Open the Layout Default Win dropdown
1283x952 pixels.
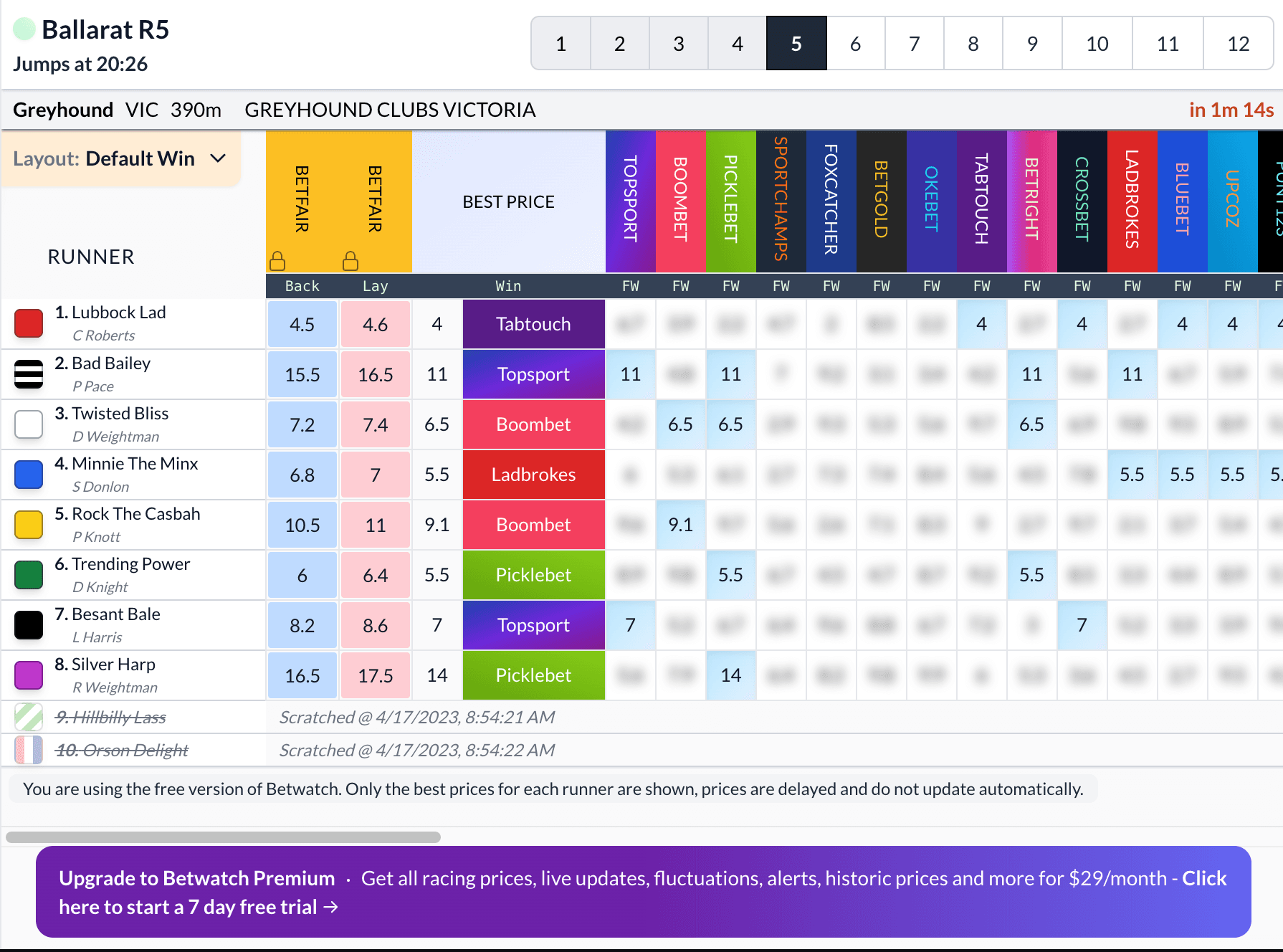(120, 158)
